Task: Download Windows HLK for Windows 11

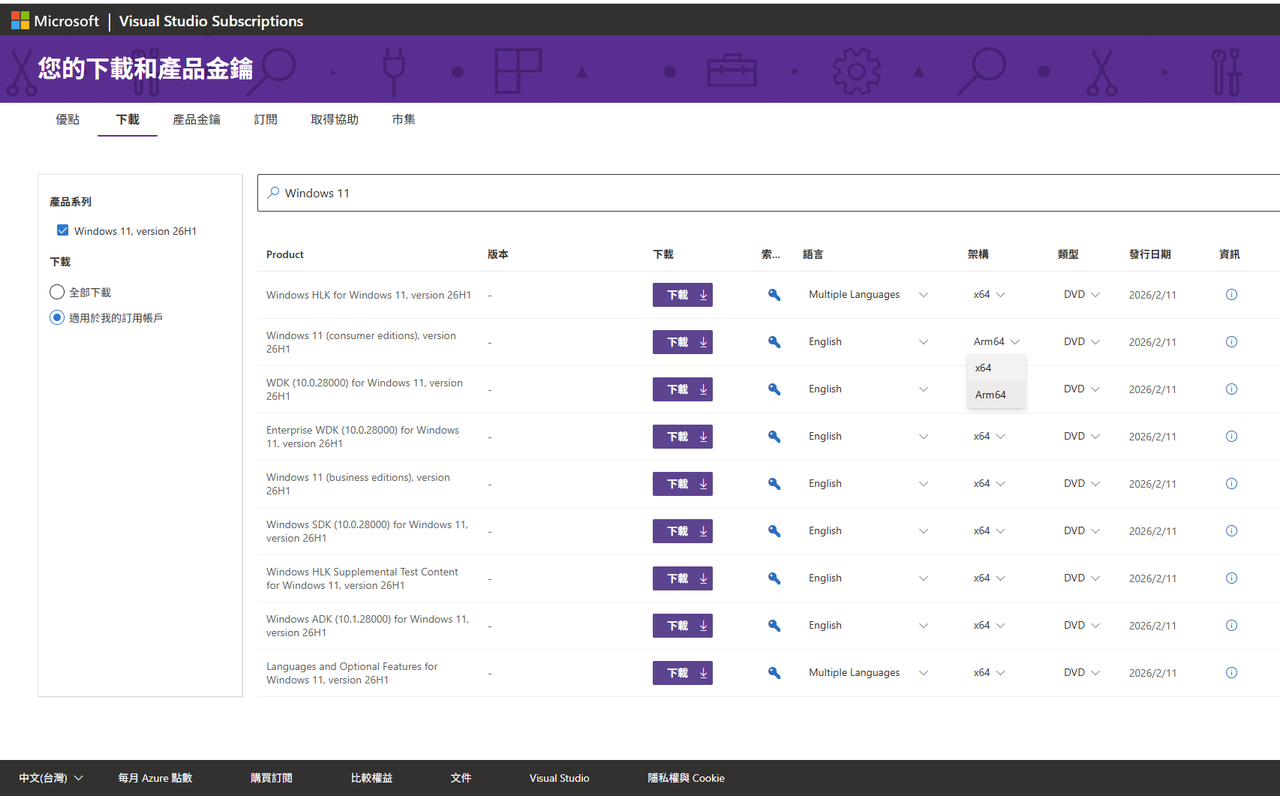Action: point(682,295)
